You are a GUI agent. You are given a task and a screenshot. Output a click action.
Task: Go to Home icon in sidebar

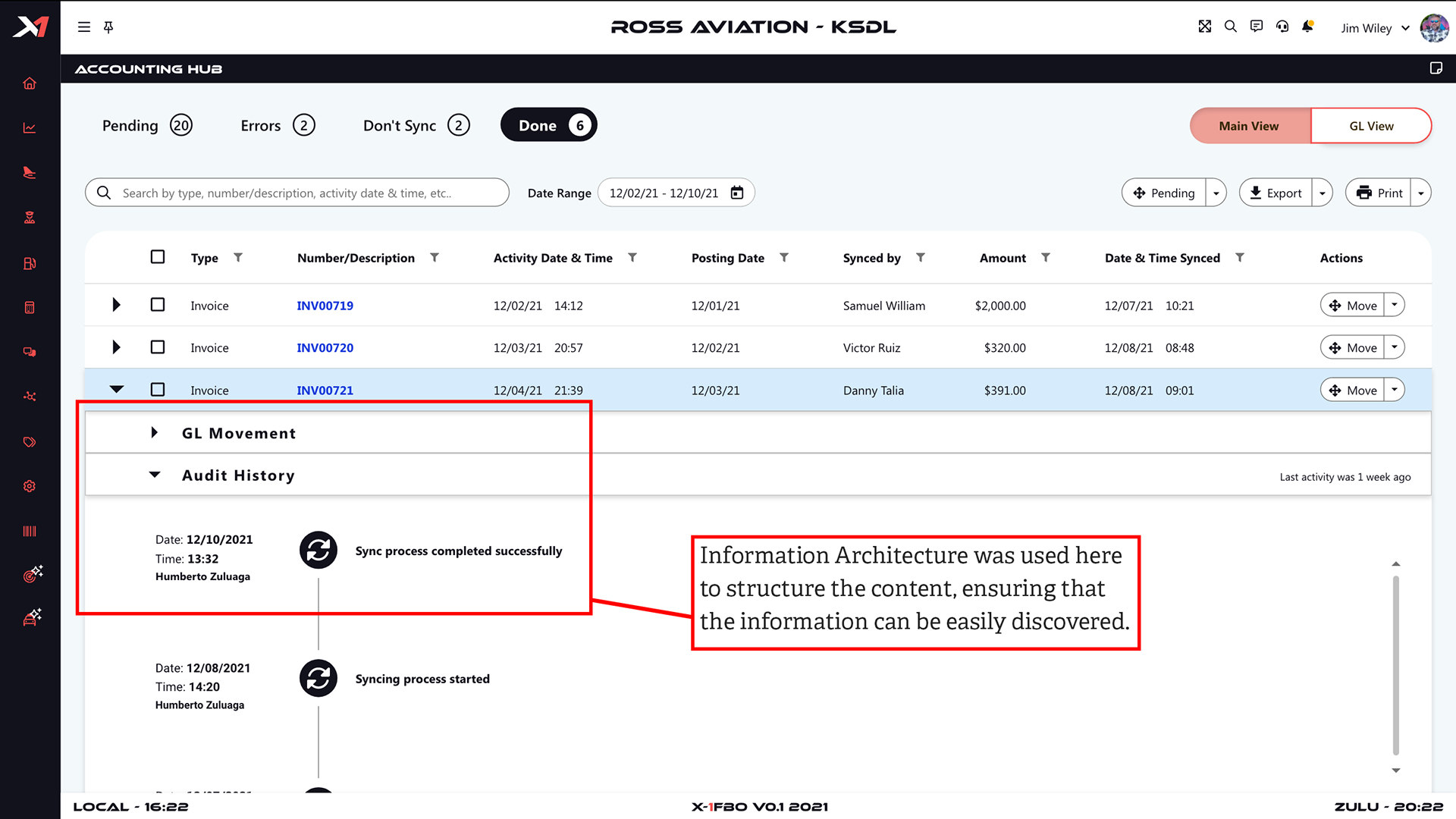(x=30, y=83)
